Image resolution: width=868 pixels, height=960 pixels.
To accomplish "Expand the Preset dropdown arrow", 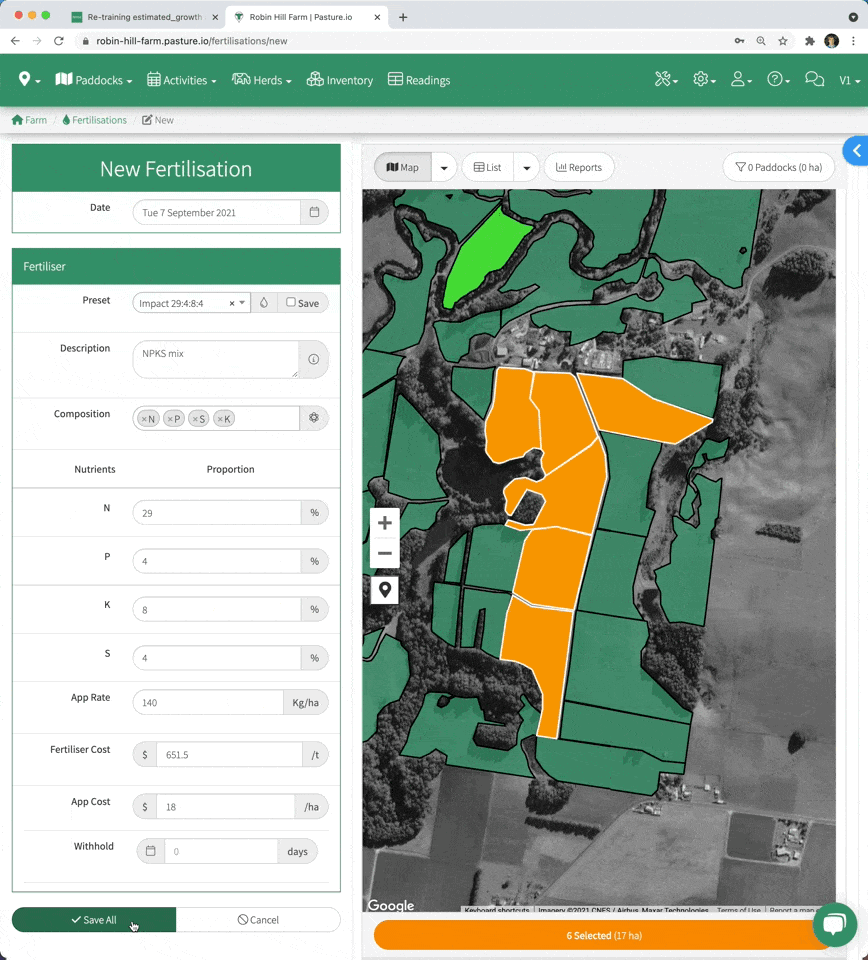I will tap(242, 303).
